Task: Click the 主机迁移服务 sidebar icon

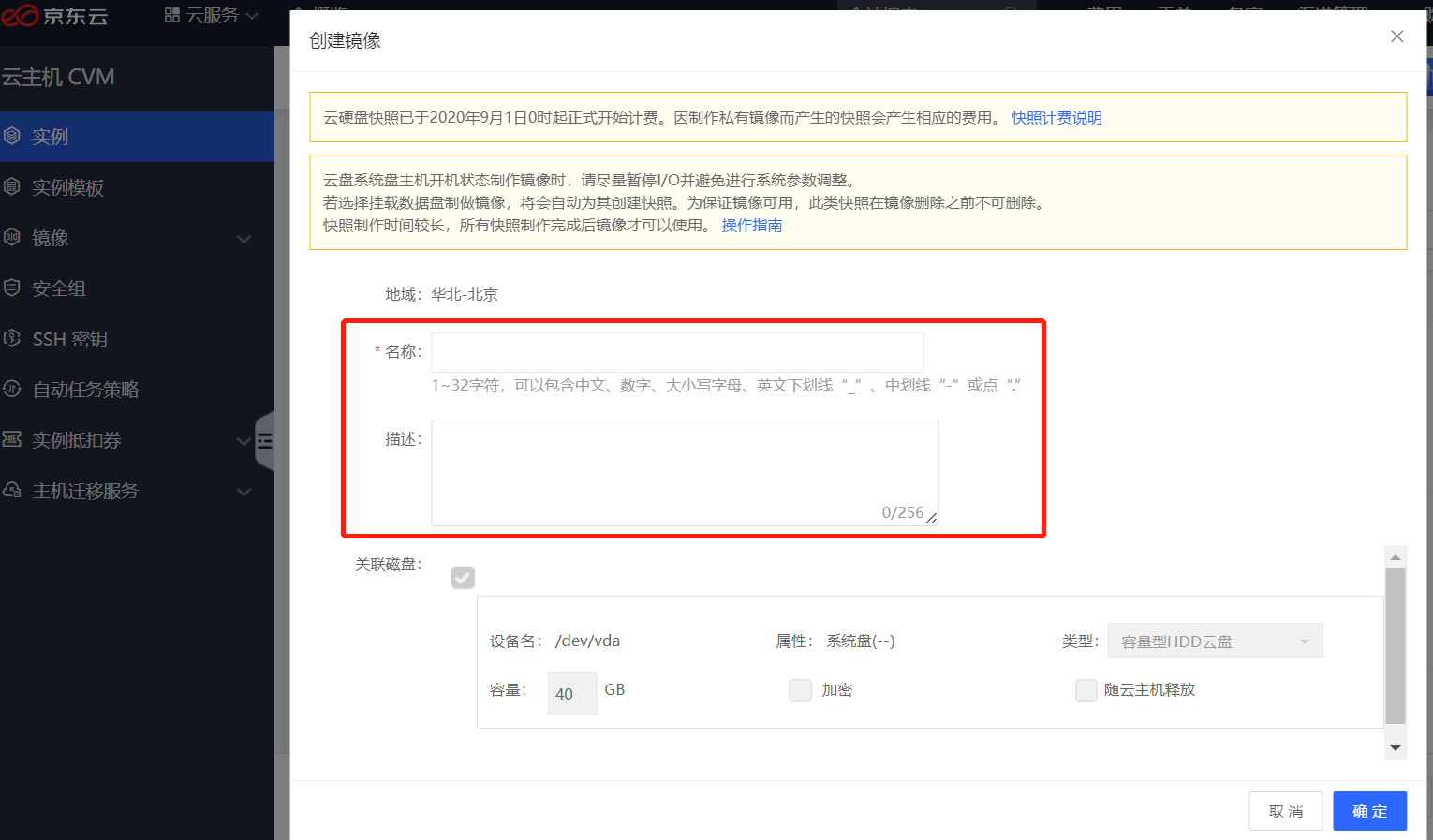Action: 12,490
